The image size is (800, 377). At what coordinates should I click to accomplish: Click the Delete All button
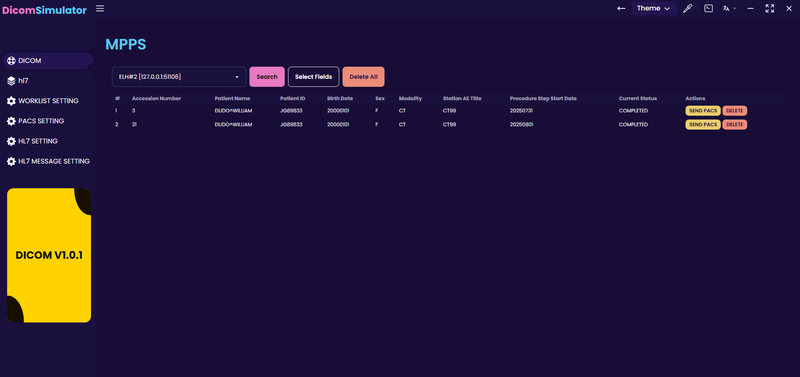tap(363, 77)
